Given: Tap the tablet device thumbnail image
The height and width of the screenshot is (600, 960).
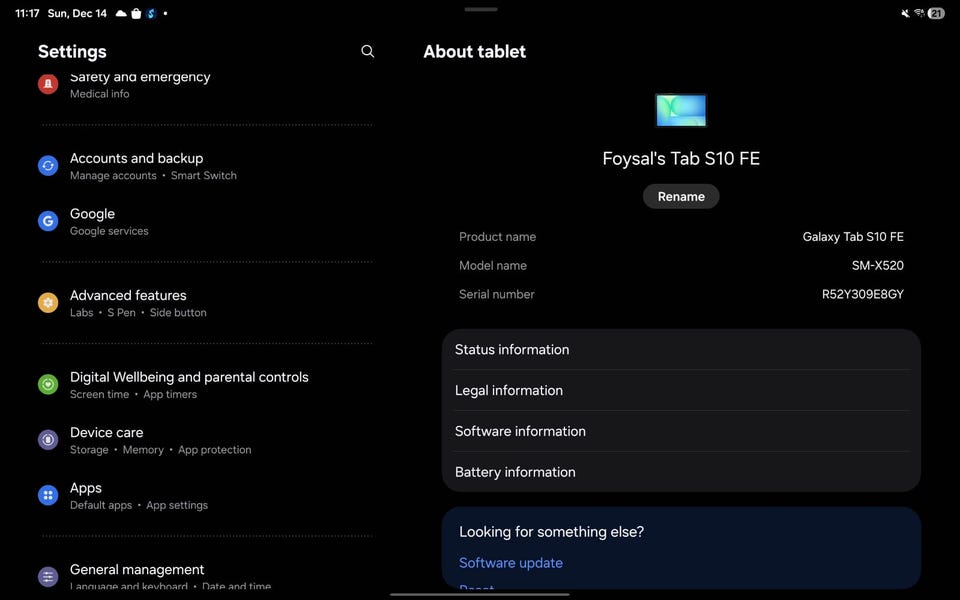Looking at the screenshot, I should [681, 110].
